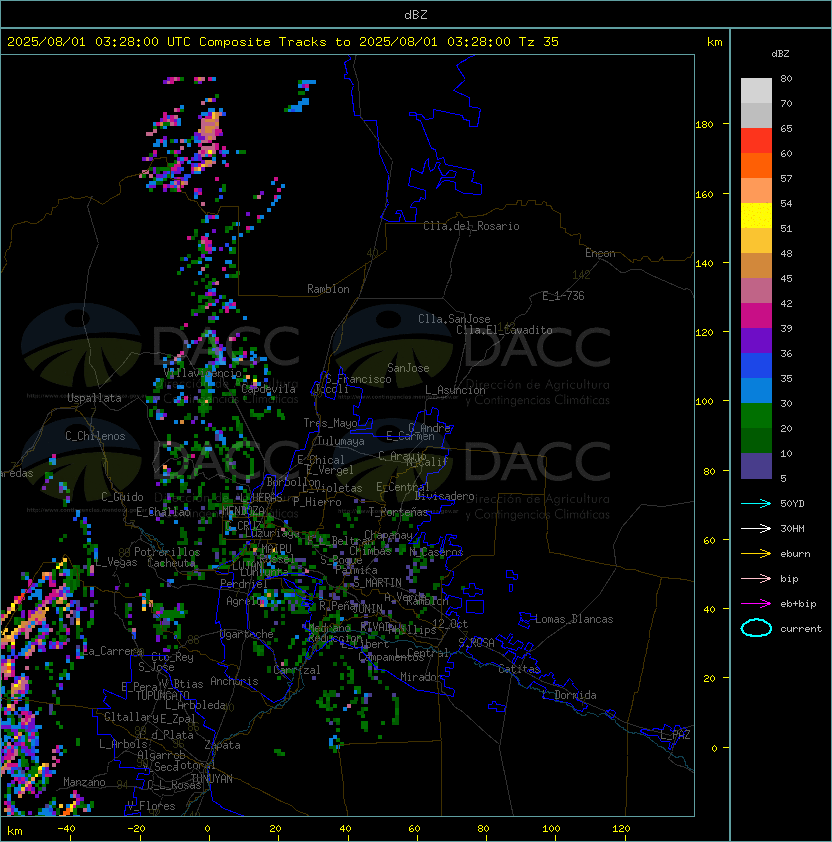This screenshot has width=832, height=842.
Task: Click the 'E_1-736' map label
Action: point(563,296)
